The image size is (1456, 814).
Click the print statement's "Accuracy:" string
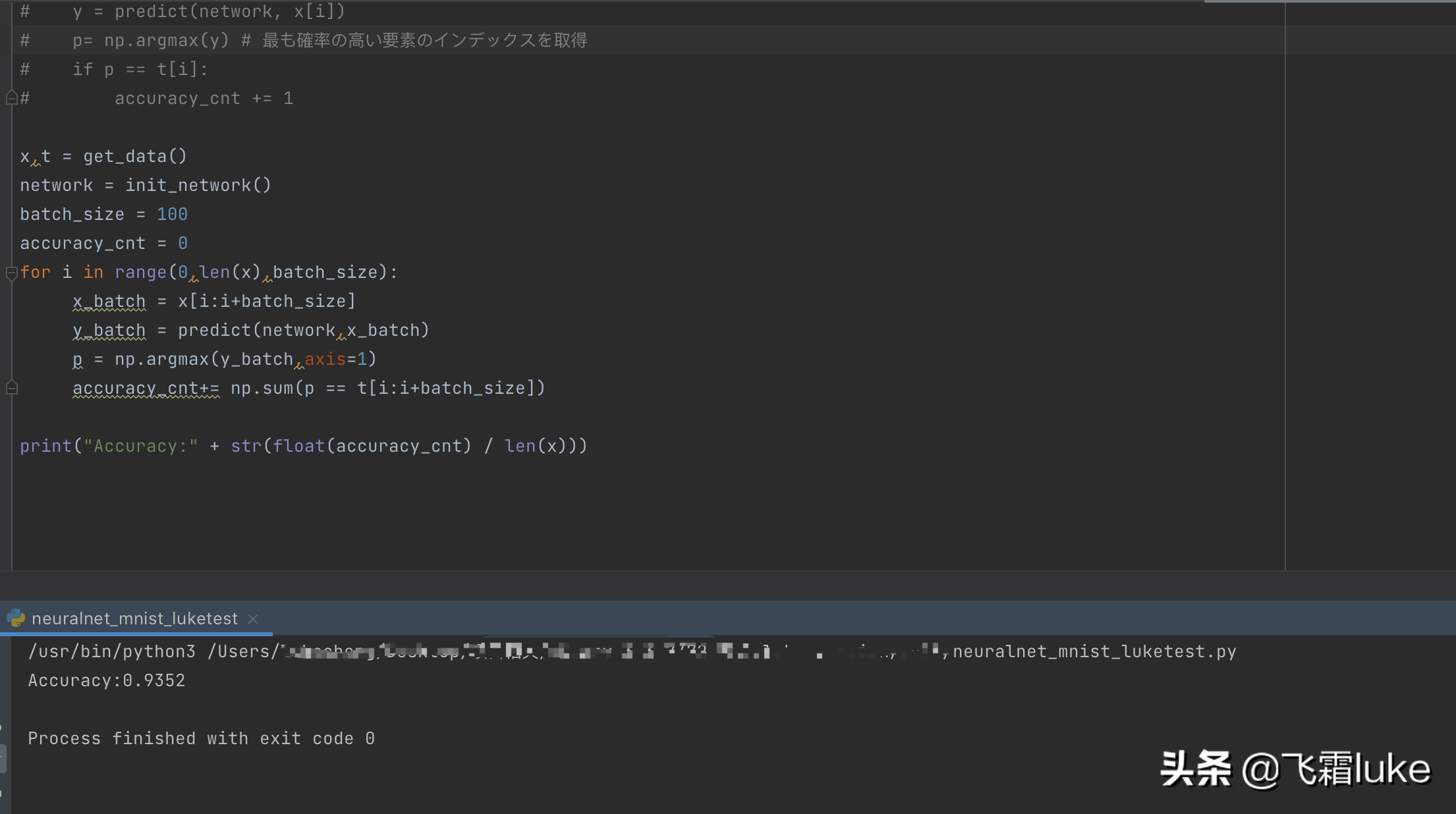[x=140, y=446]
